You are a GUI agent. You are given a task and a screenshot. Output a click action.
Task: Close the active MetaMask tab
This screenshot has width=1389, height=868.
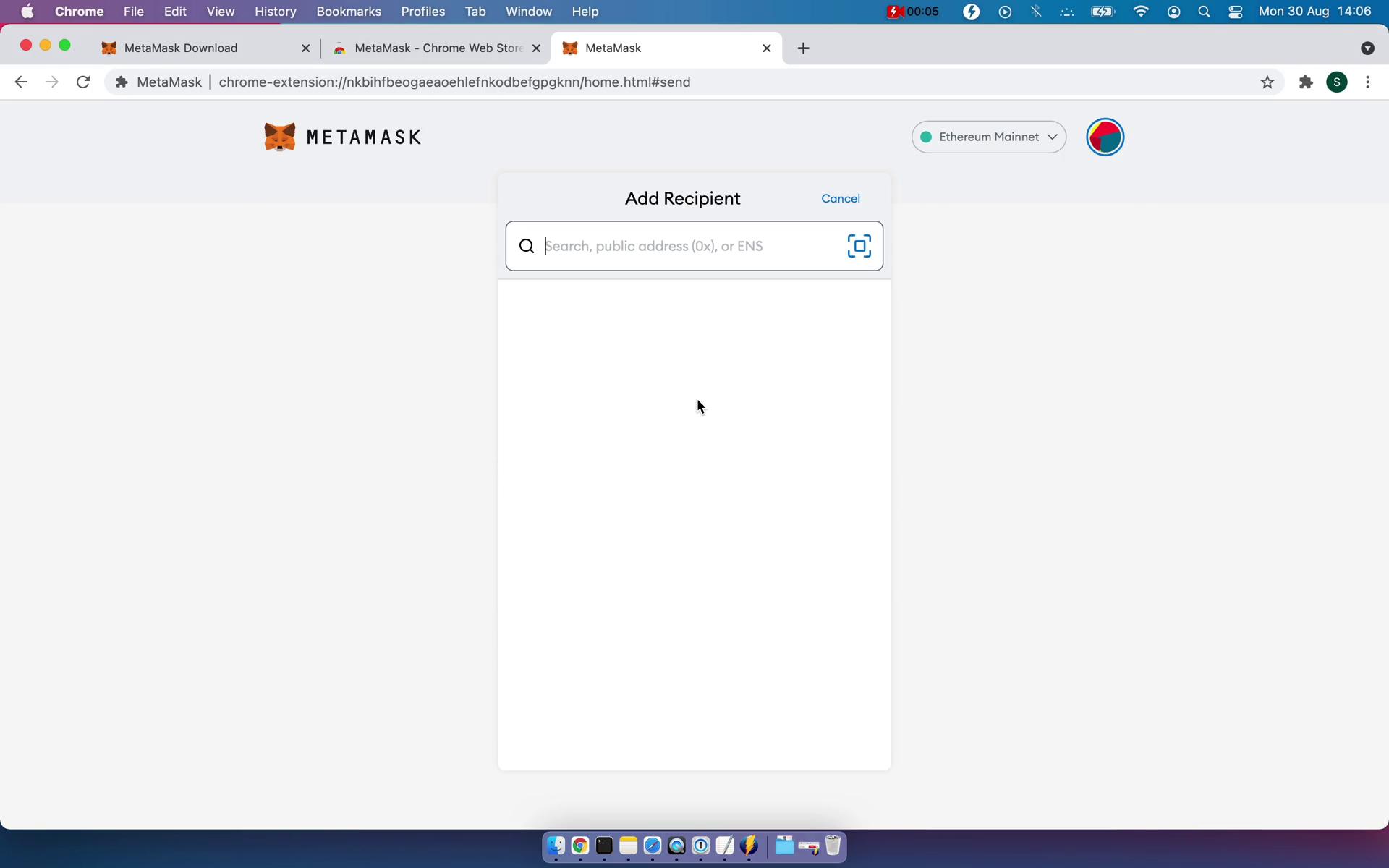(767, 48)
